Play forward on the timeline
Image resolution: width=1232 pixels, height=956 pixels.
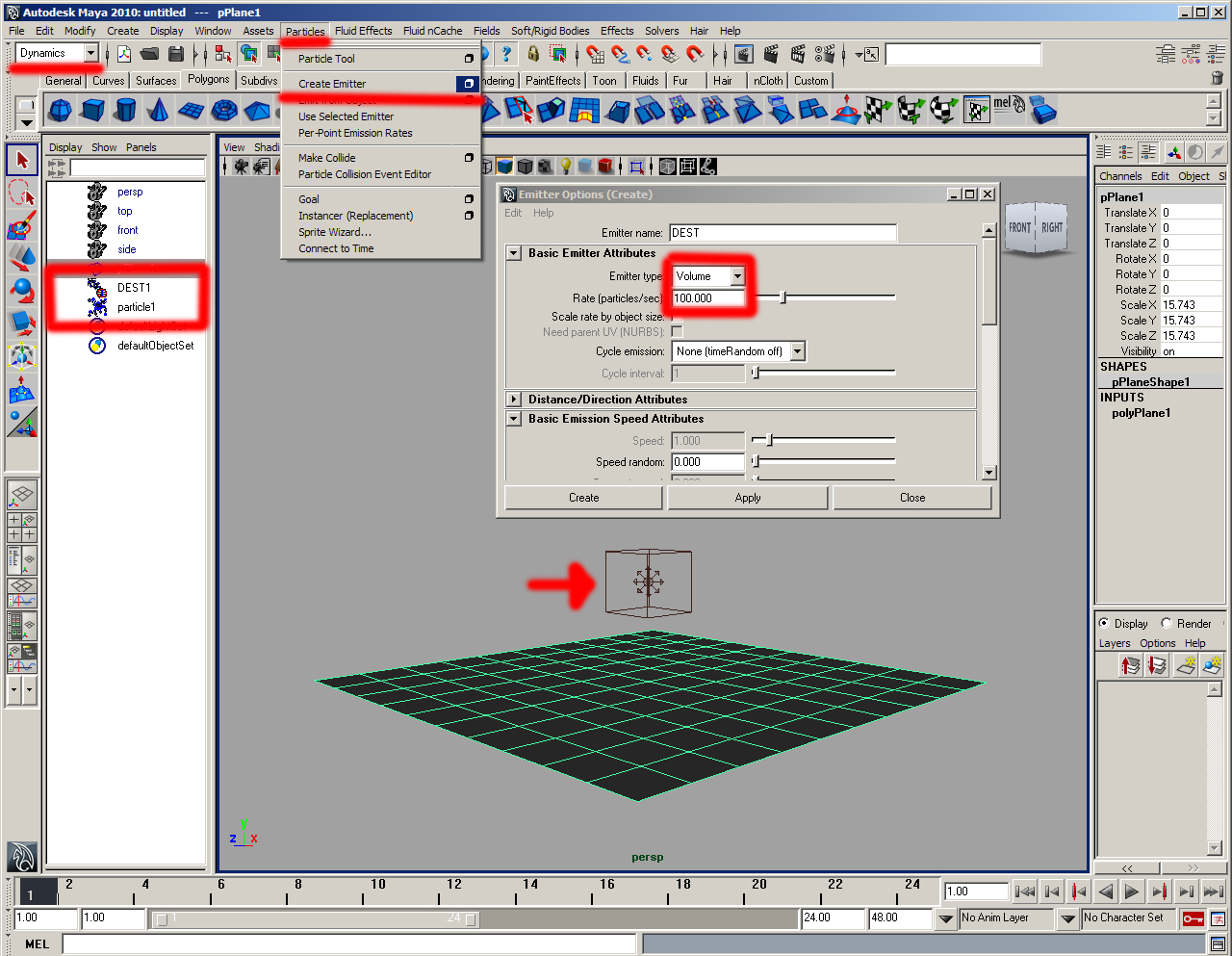(x=1133, y=891)
